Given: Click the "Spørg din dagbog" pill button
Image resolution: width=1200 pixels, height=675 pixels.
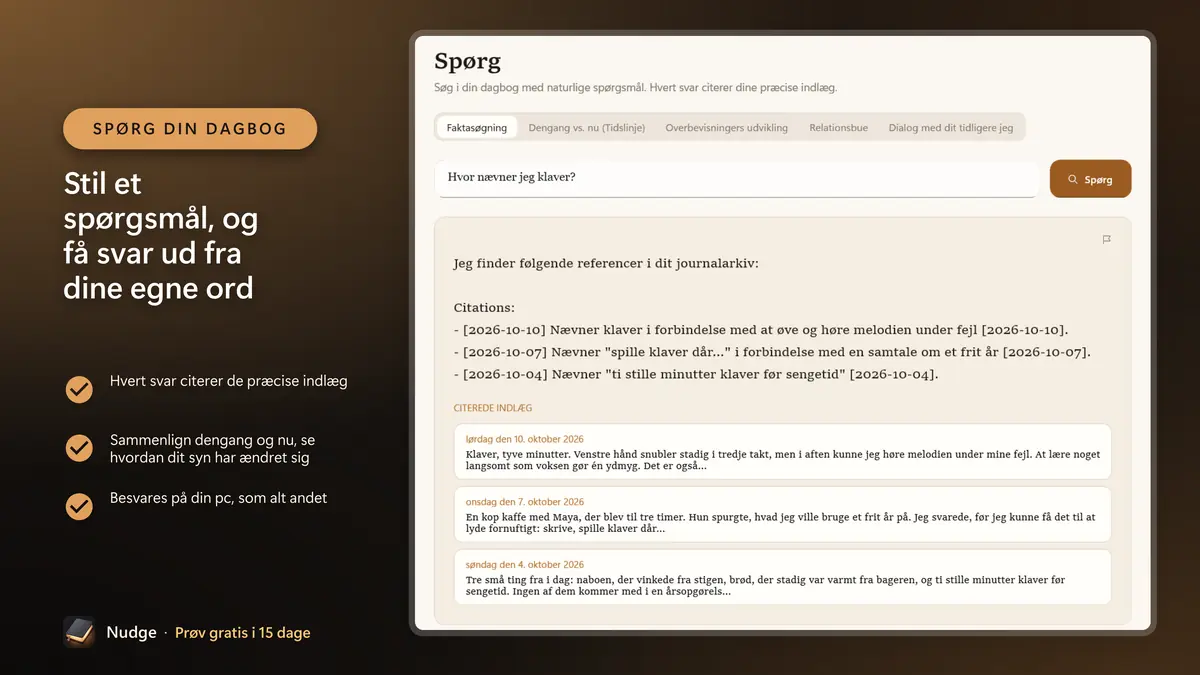Looking at the screenshot, I should click(x=190, y=129).
